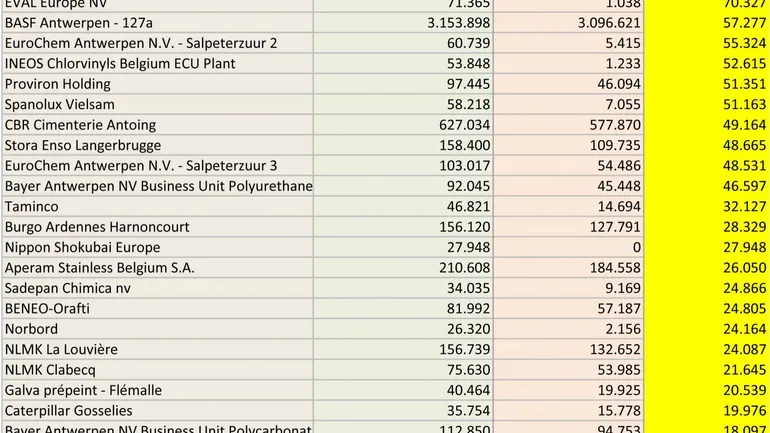The width and height of the screenshot is (770, 433).
Task: Select the yellow cell showing 57.277
Action: tap(706, 23)
